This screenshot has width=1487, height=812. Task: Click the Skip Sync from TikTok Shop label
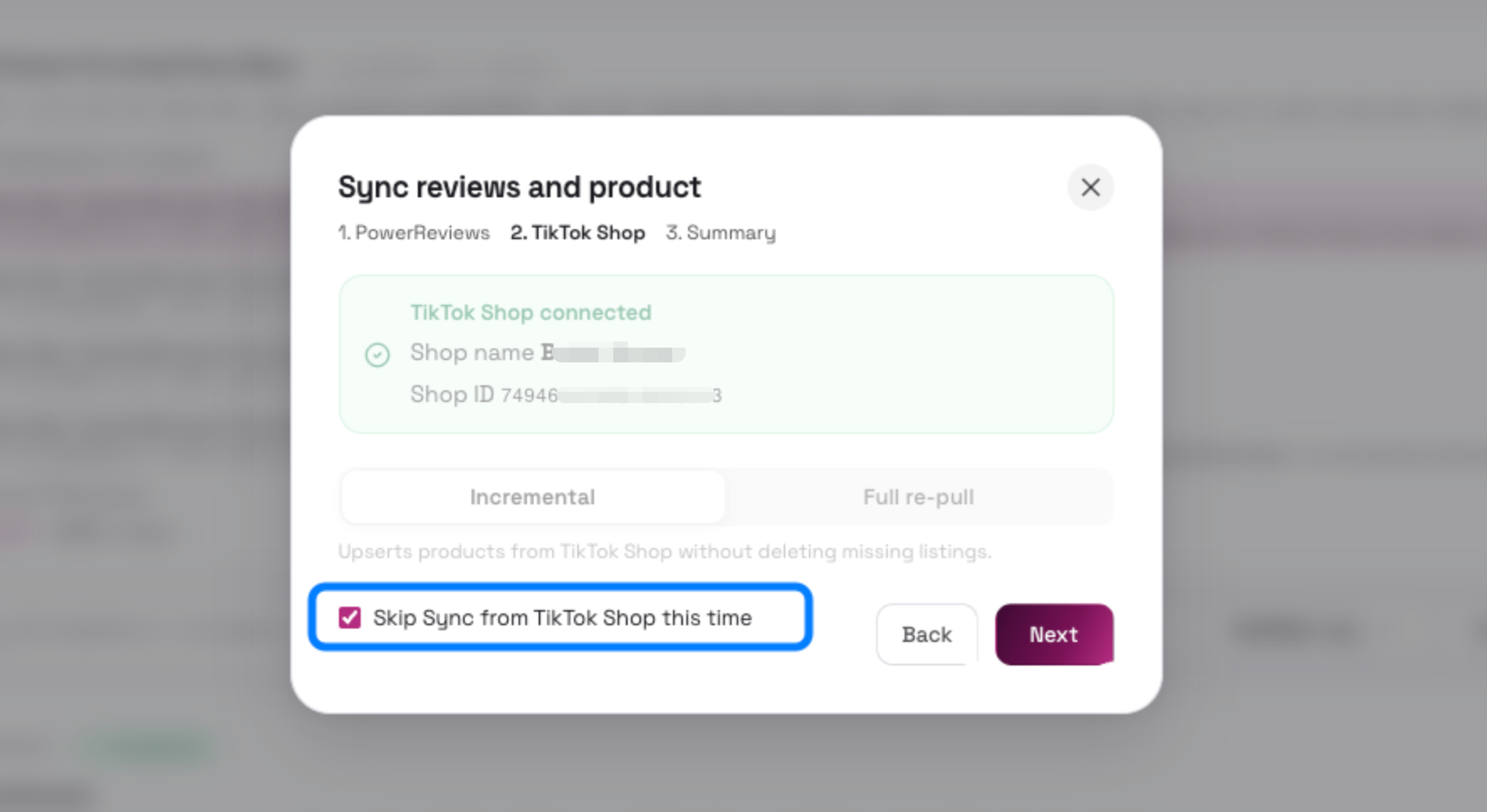[x=562, y=617]
